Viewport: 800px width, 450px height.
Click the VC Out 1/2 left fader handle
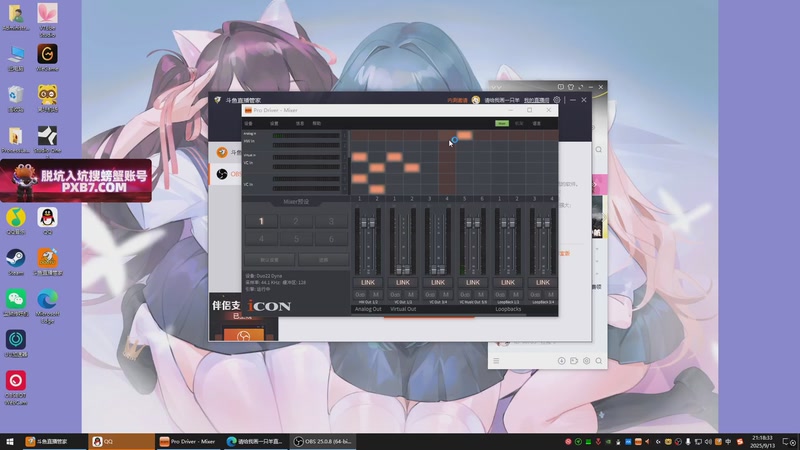click(399, 269)
